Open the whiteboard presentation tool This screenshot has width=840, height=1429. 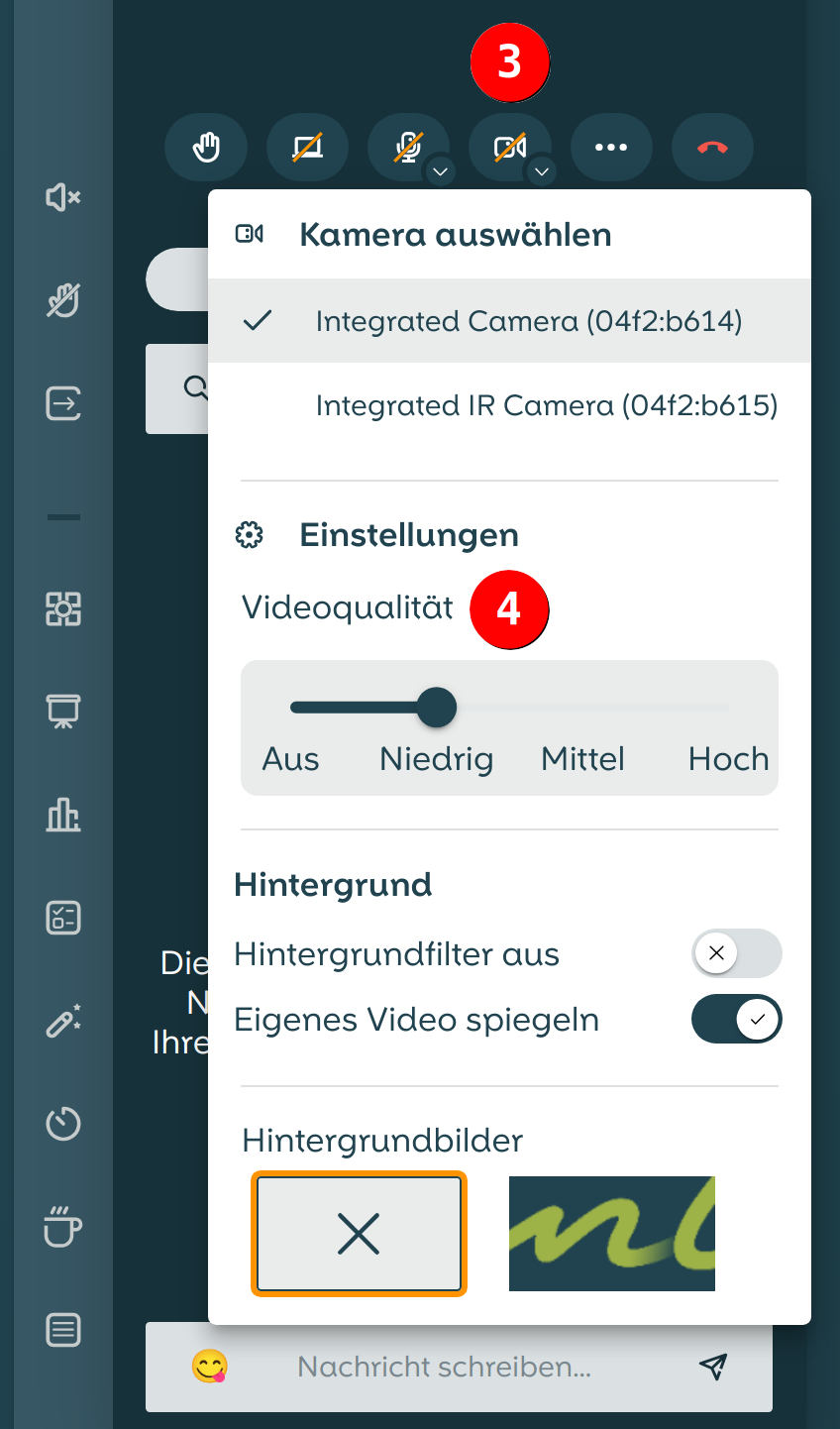pyautogui.click(x=63, y=712)
